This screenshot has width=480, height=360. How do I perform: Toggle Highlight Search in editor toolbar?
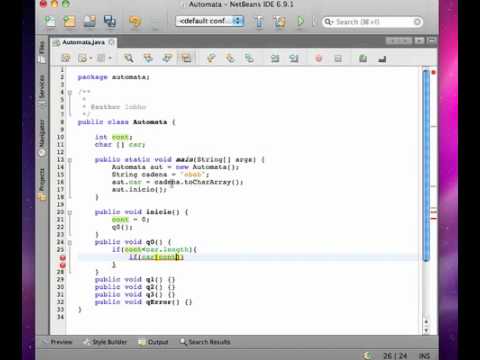coord(186,59)
